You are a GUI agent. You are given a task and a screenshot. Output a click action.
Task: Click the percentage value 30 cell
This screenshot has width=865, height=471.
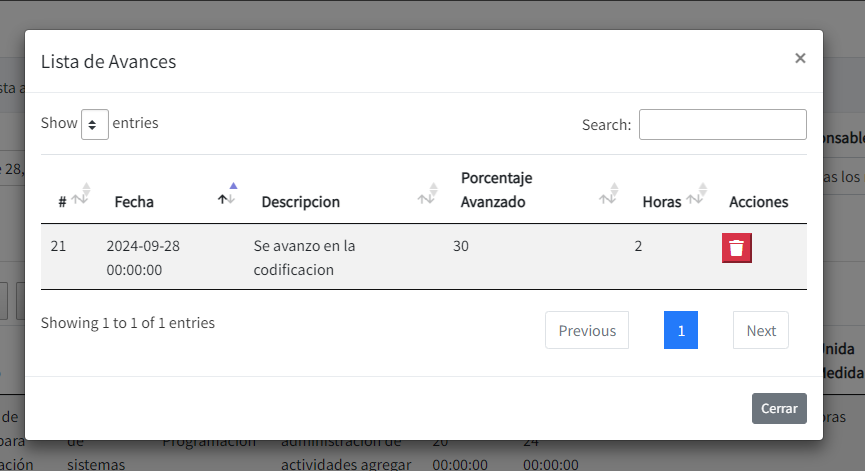tap(461, 246)
